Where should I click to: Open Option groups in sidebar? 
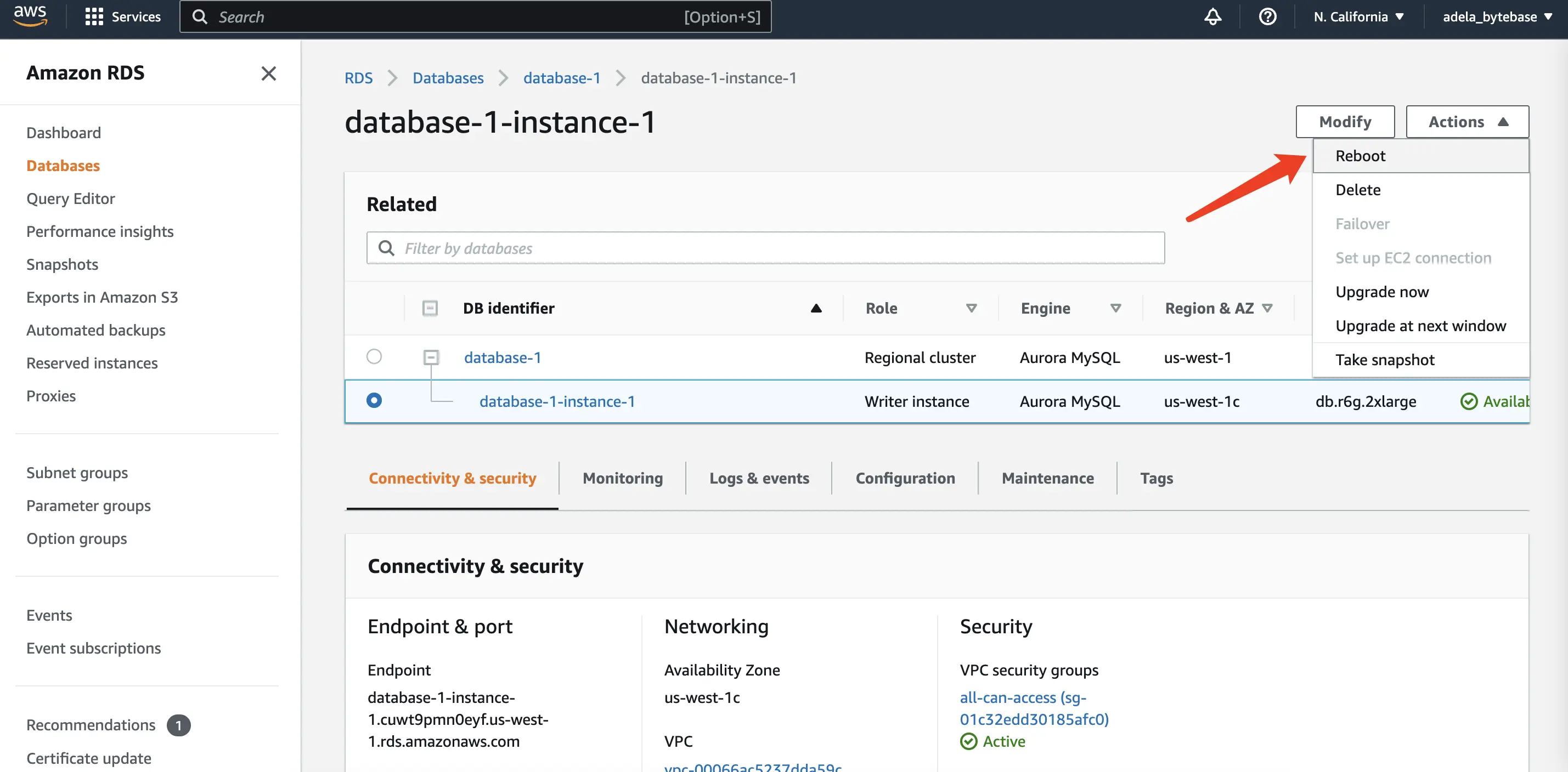point(76,538)
